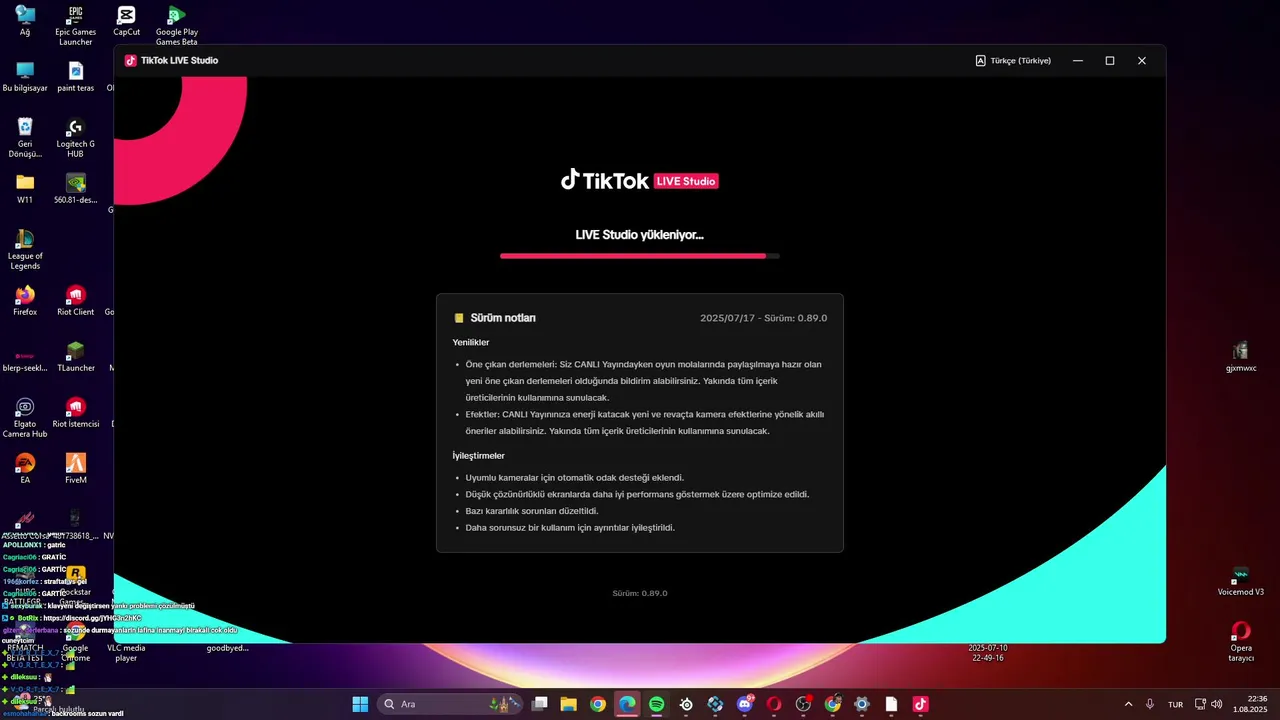Click the LIVE Studio loading progress bar

(640, 256)
